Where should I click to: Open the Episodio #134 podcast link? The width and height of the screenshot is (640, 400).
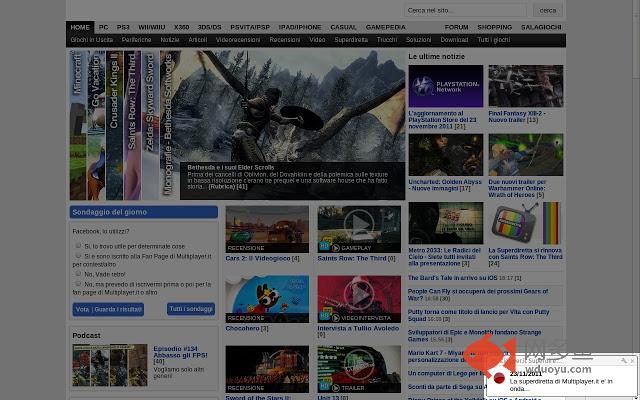pyautogui.click(x=181, y=350)
